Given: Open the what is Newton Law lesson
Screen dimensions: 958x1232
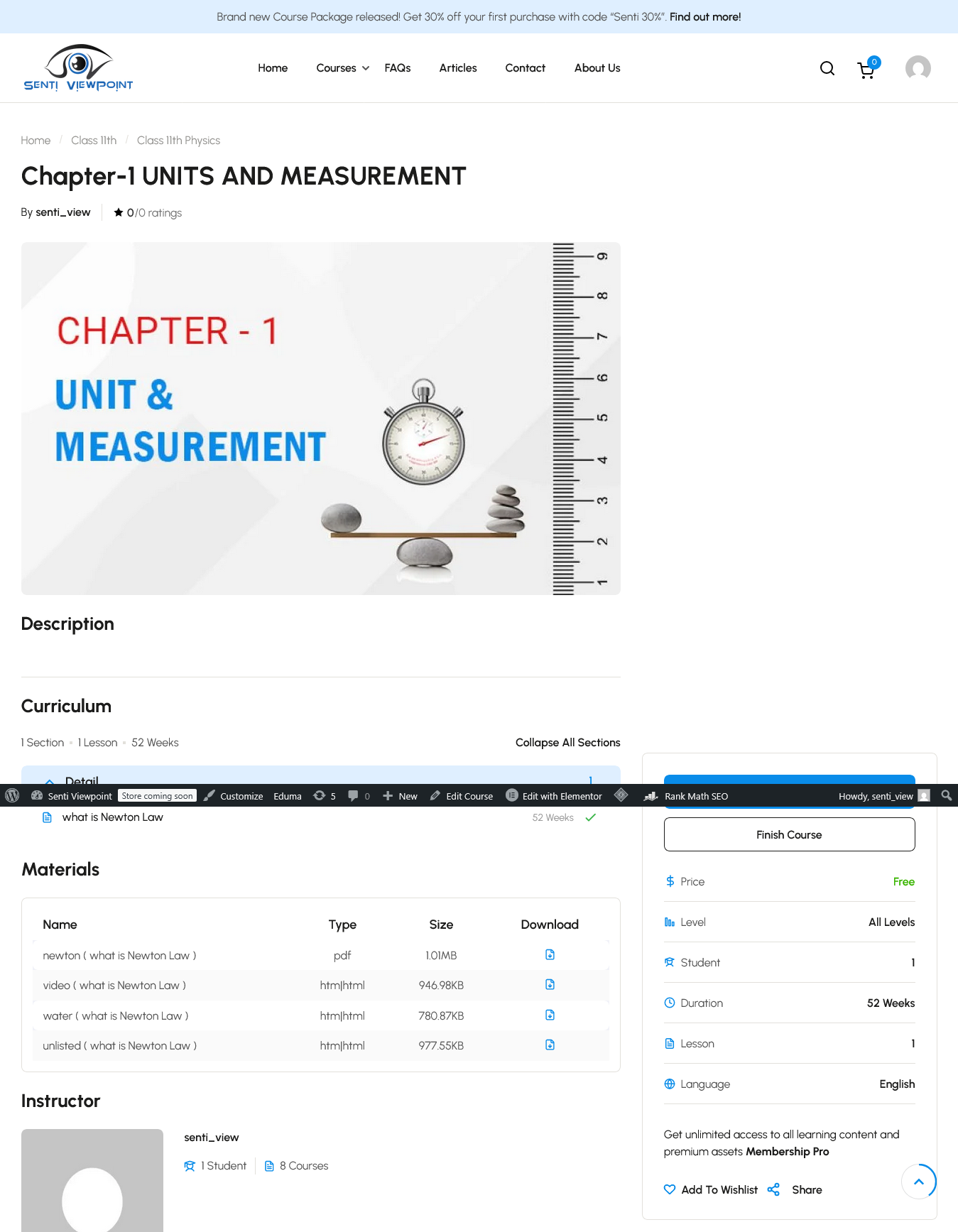Looking at the screenshot, I should [x=113, y=817].
